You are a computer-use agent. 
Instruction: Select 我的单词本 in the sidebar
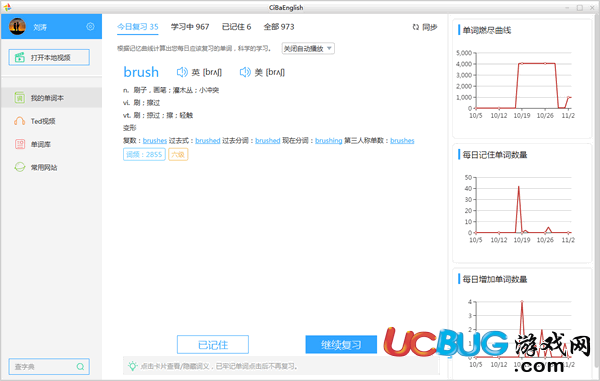(51, 98)
